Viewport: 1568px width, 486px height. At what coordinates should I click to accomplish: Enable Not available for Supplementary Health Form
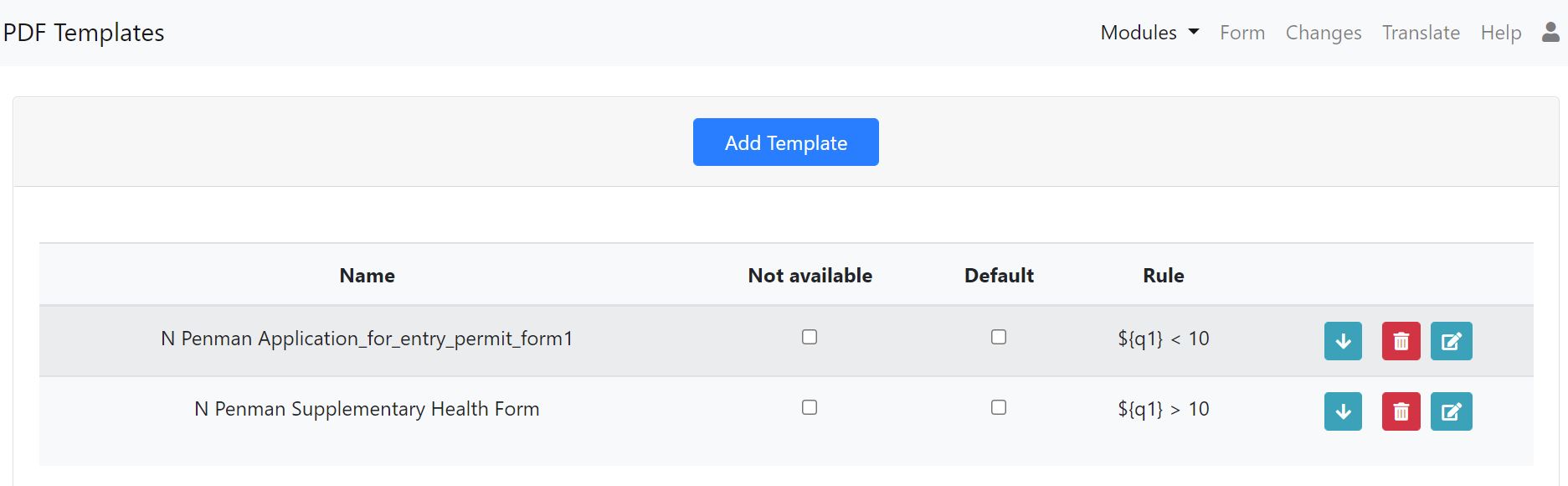[x=809, y=407]
